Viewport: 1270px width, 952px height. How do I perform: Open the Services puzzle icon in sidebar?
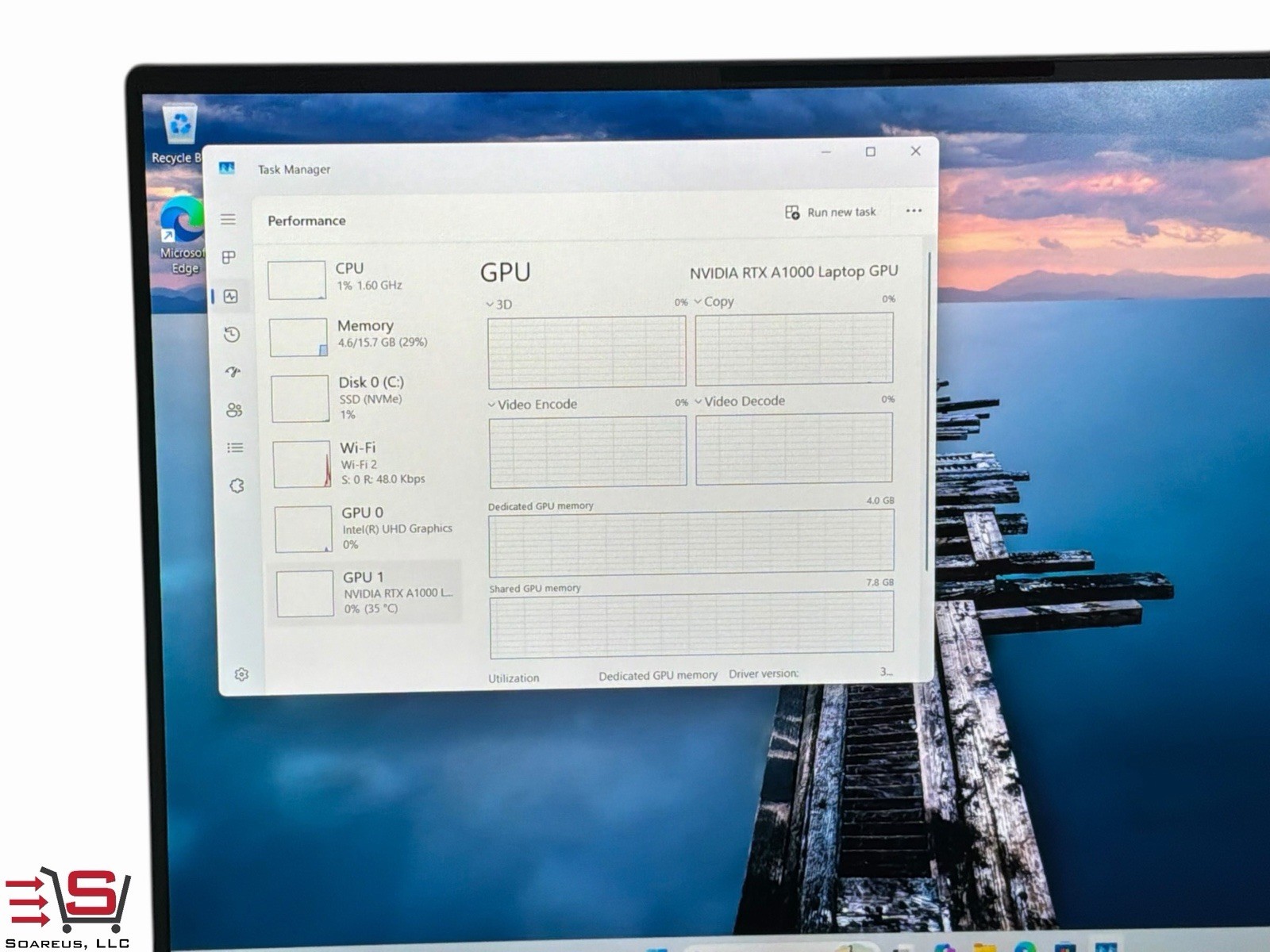tap(237, 486)
